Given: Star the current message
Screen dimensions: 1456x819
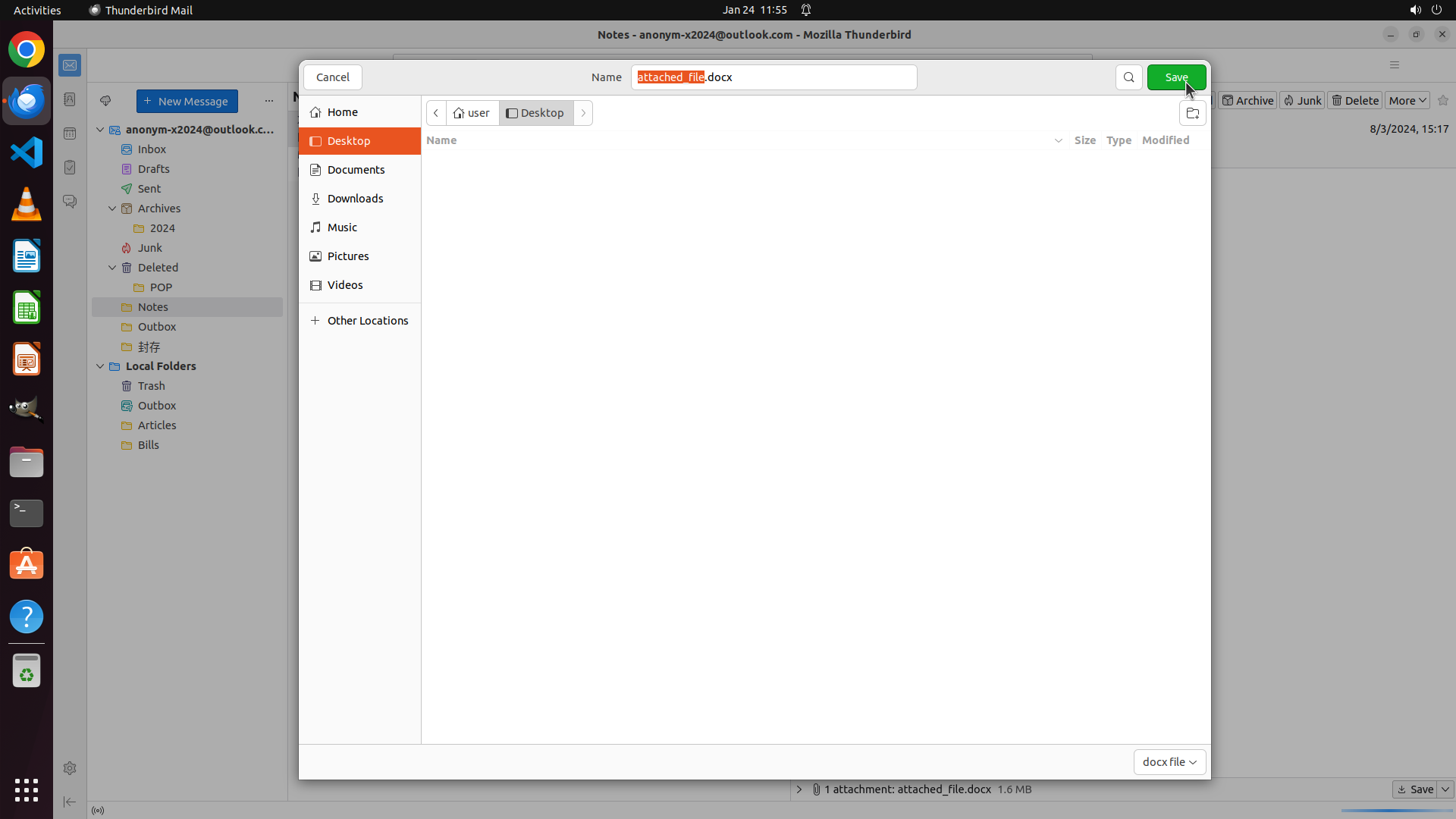Looking at the screenshot, I should tap(1442, 100).
